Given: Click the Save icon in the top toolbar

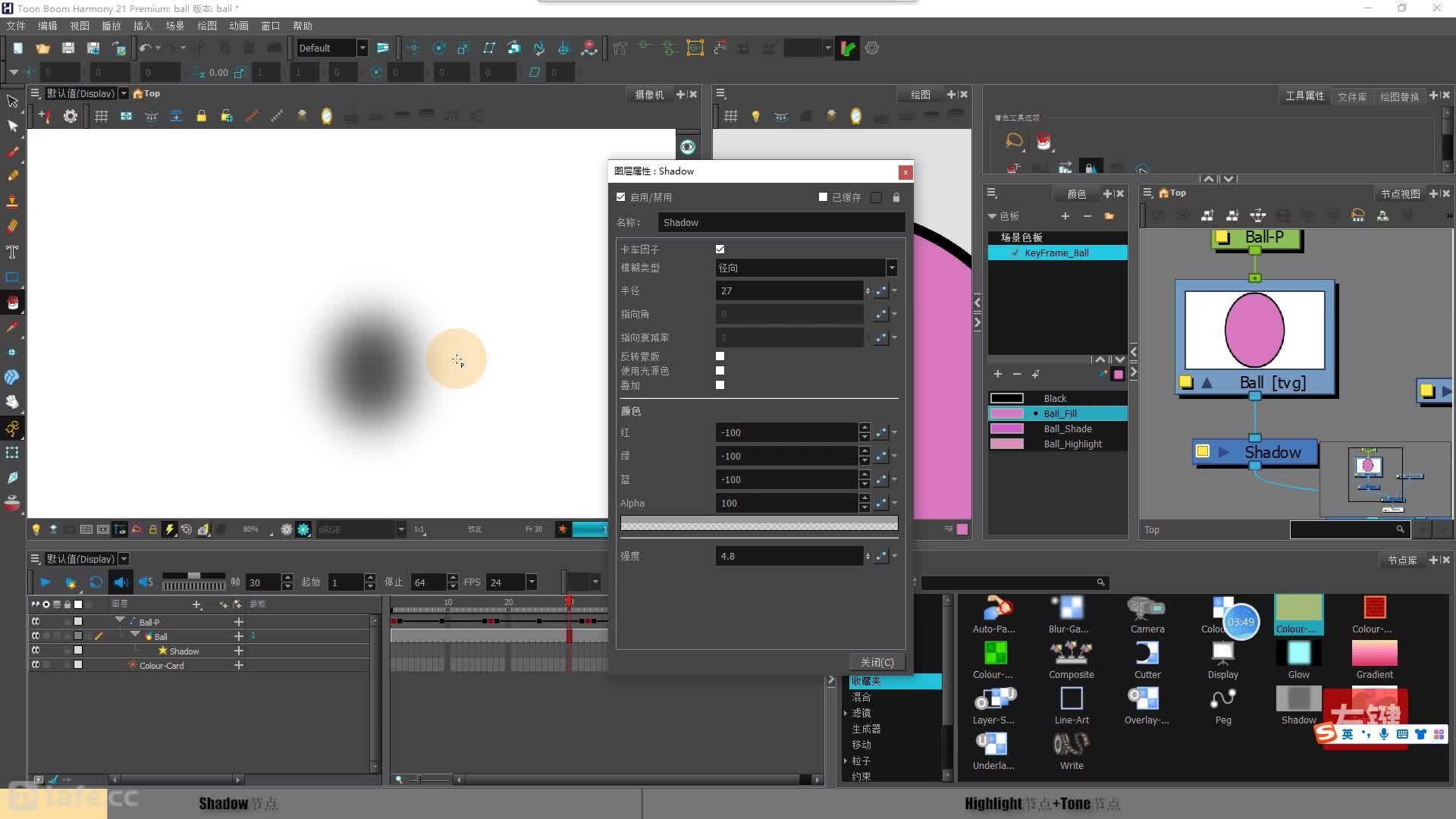Looking at the screenshot, I should (68, 48).
